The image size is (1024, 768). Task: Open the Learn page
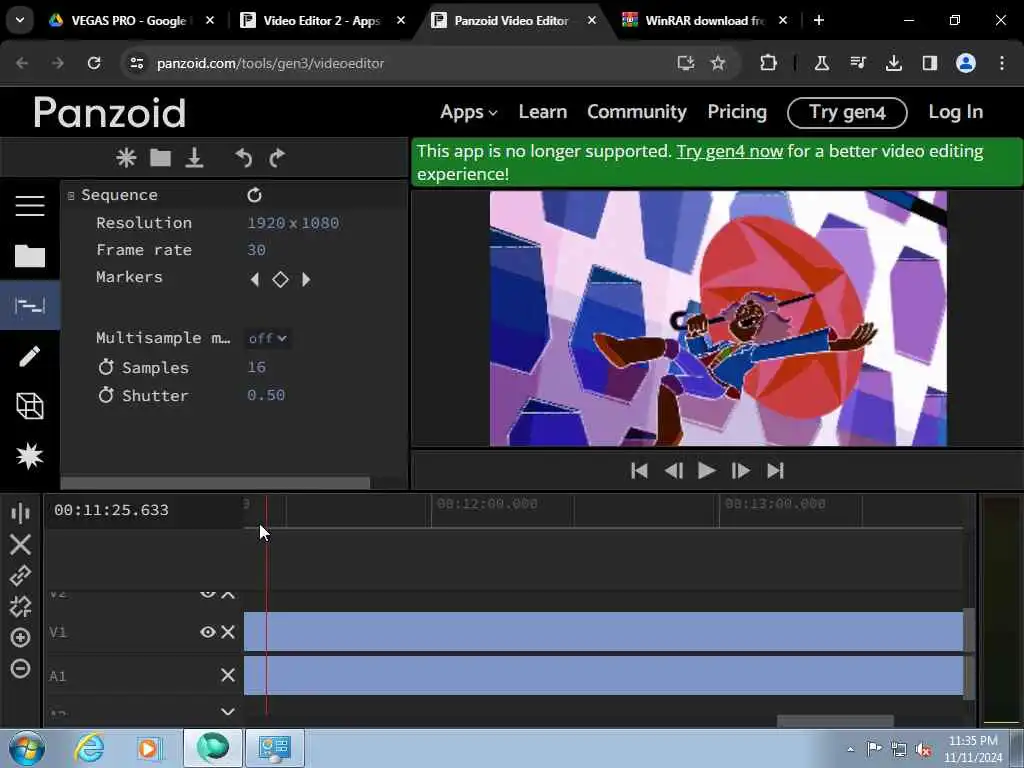tap(543, 112)
